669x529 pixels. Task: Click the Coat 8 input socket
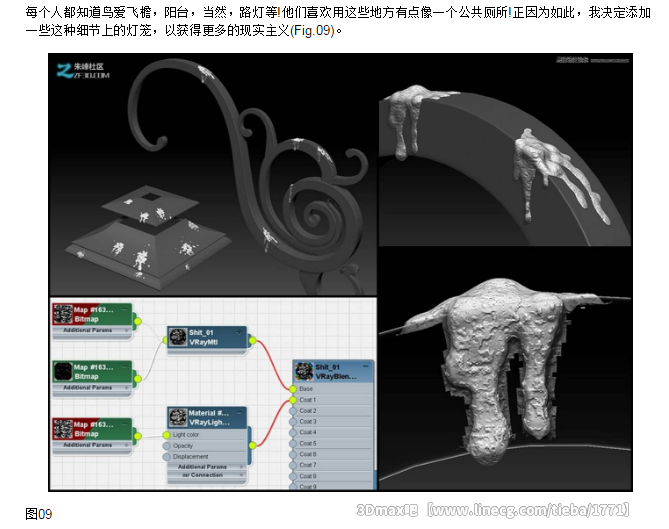pos(293,476)
